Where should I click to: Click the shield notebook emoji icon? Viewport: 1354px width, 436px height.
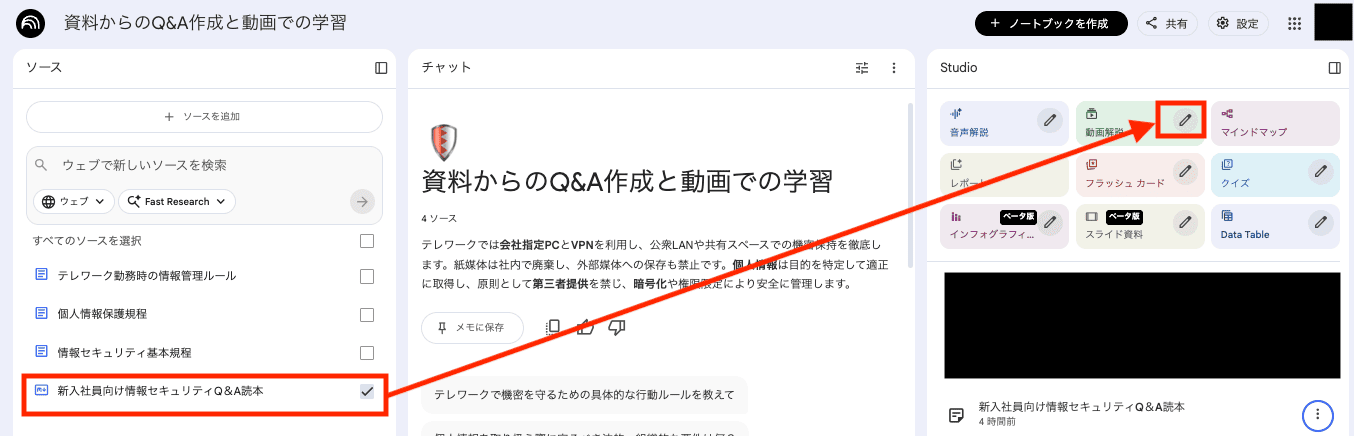442,143
